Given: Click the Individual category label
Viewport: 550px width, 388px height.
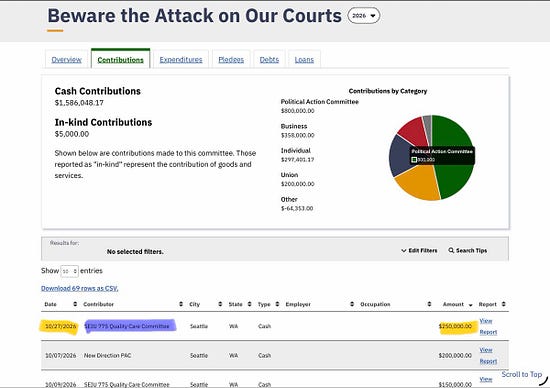Looking at the screenshot, I should (x=296, y=150).
